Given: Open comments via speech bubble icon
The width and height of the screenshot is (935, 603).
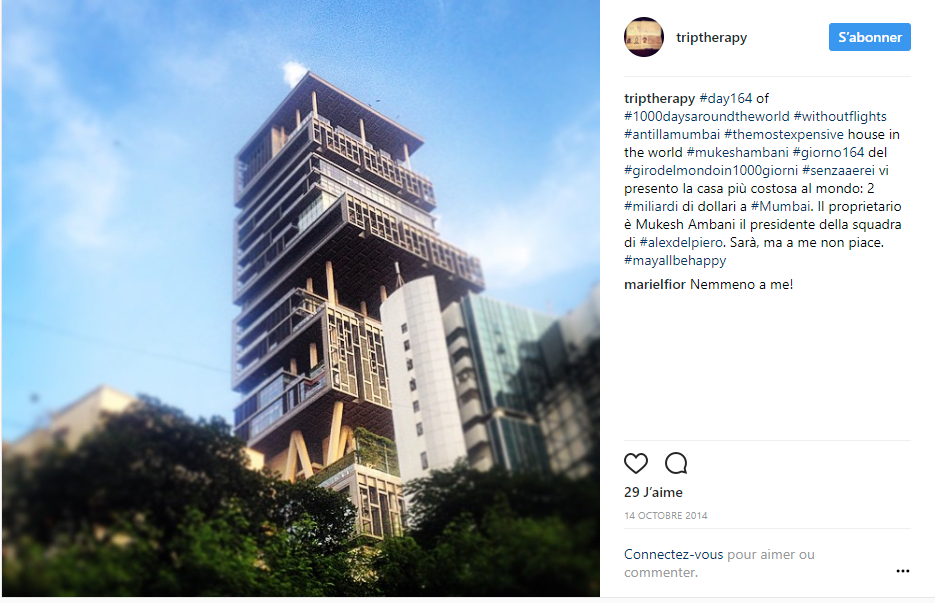Looking at the screenshot, I should 676,463.
